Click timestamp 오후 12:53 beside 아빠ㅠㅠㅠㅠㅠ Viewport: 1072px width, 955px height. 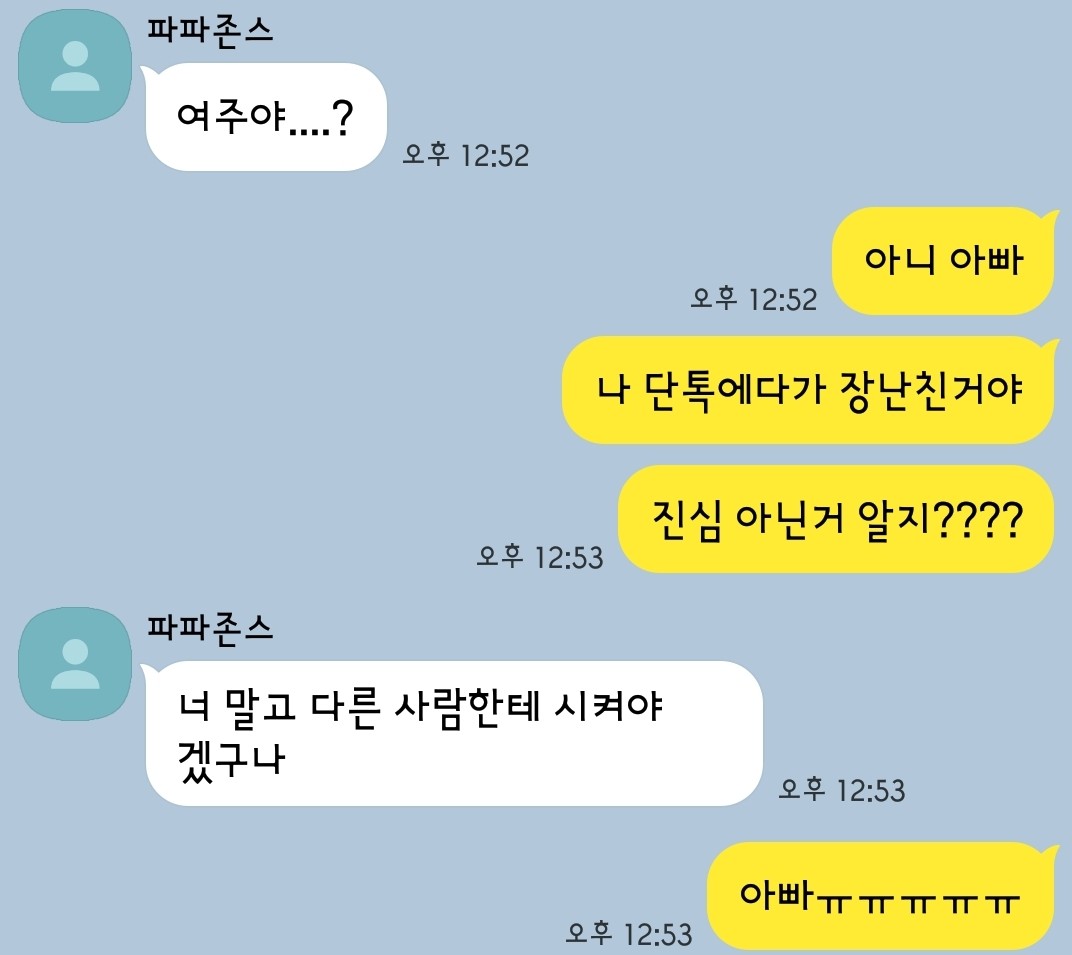[629, 933]
